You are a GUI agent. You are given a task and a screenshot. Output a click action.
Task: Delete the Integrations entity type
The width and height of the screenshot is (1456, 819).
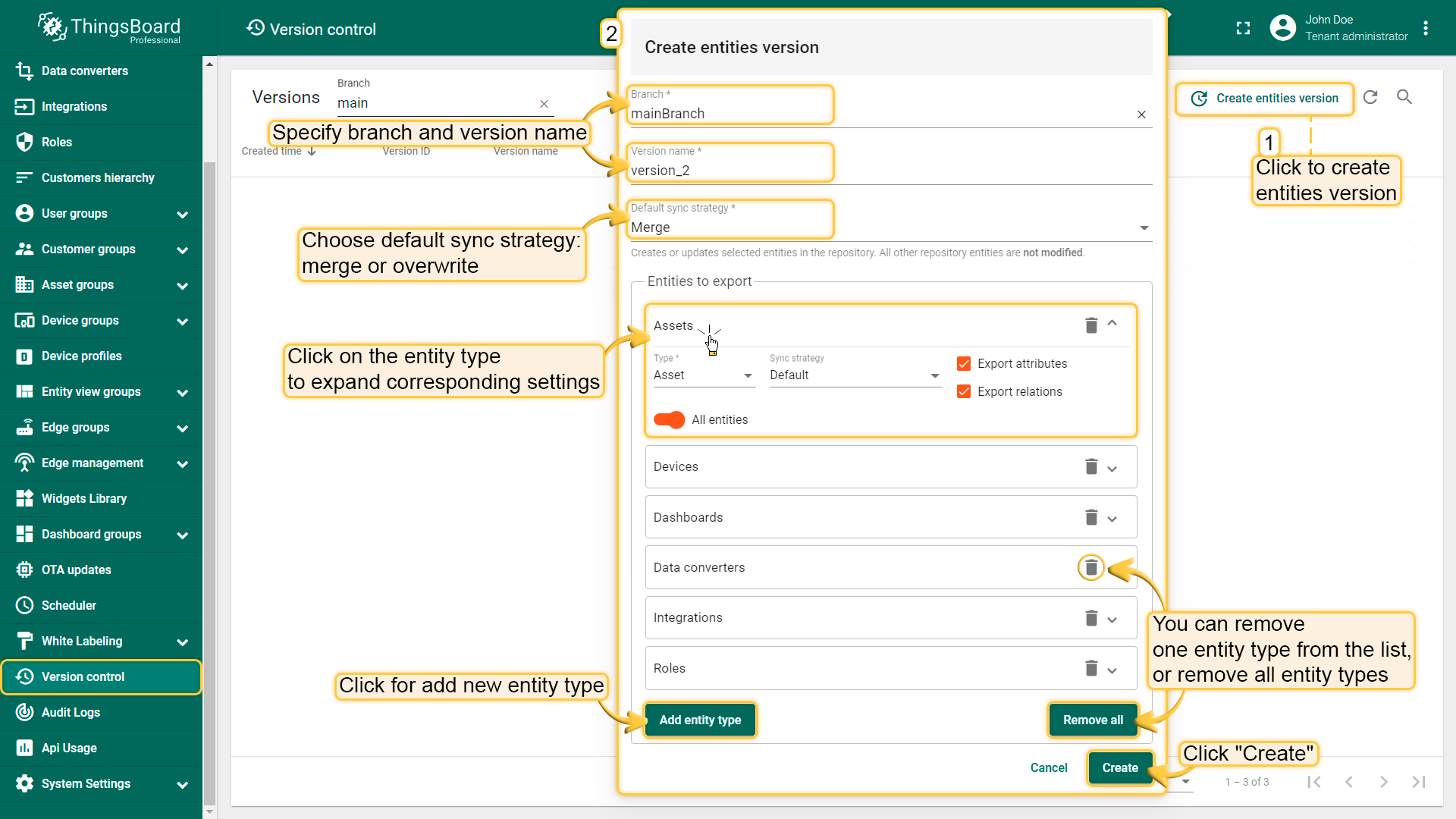click(x=1091, y=618)
